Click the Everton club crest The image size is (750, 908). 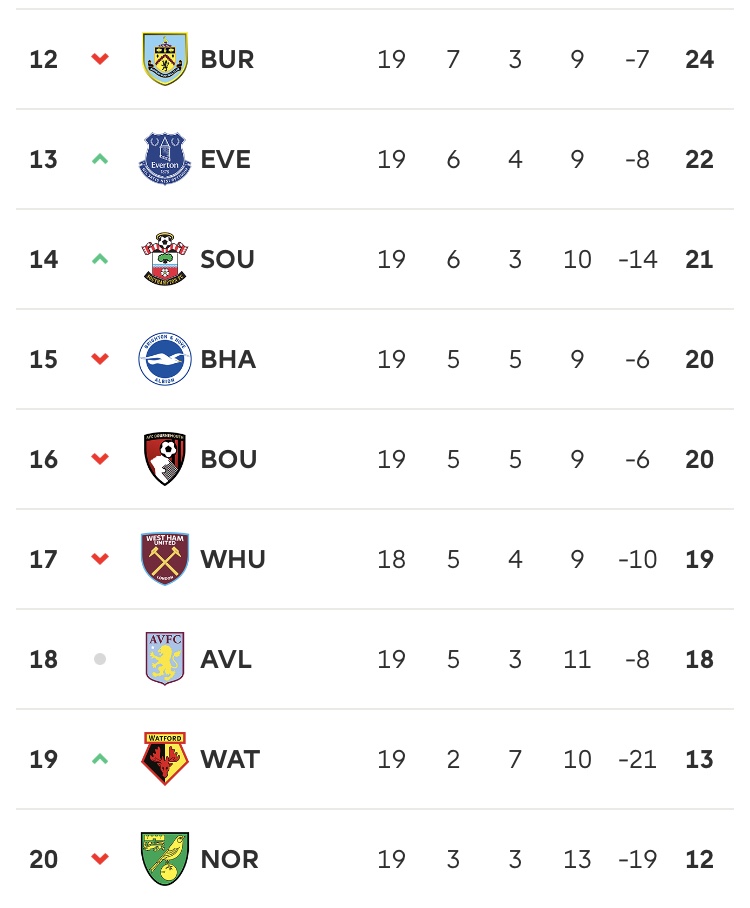pyautogui.click(x=165, y=159)
